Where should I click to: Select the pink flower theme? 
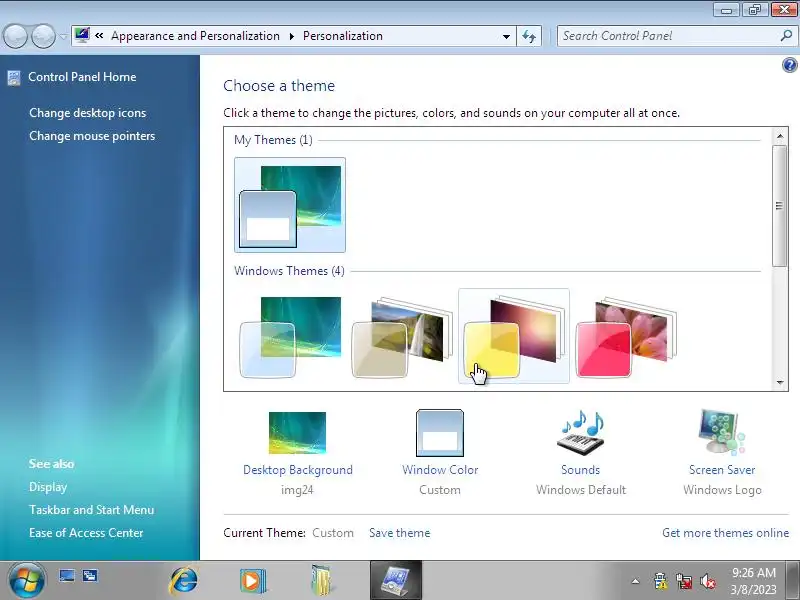(626, 337)
